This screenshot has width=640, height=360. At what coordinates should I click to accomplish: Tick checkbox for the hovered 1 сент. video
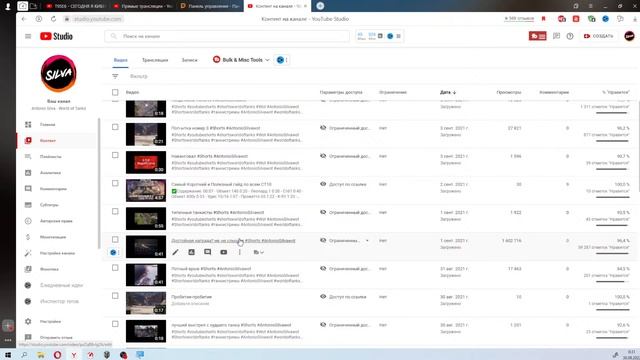[x=115, y=240]
